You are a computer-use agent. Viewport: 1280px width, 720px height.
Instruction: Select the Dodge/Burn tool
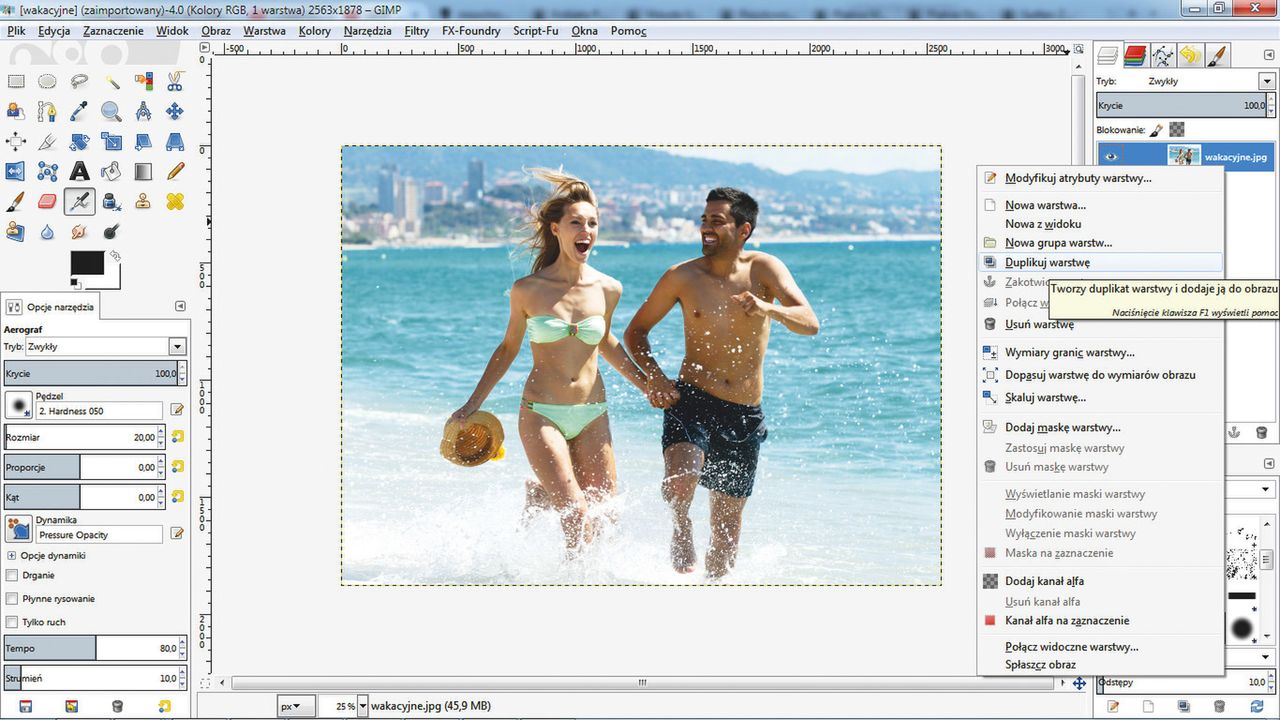click(x=111, y=232)
